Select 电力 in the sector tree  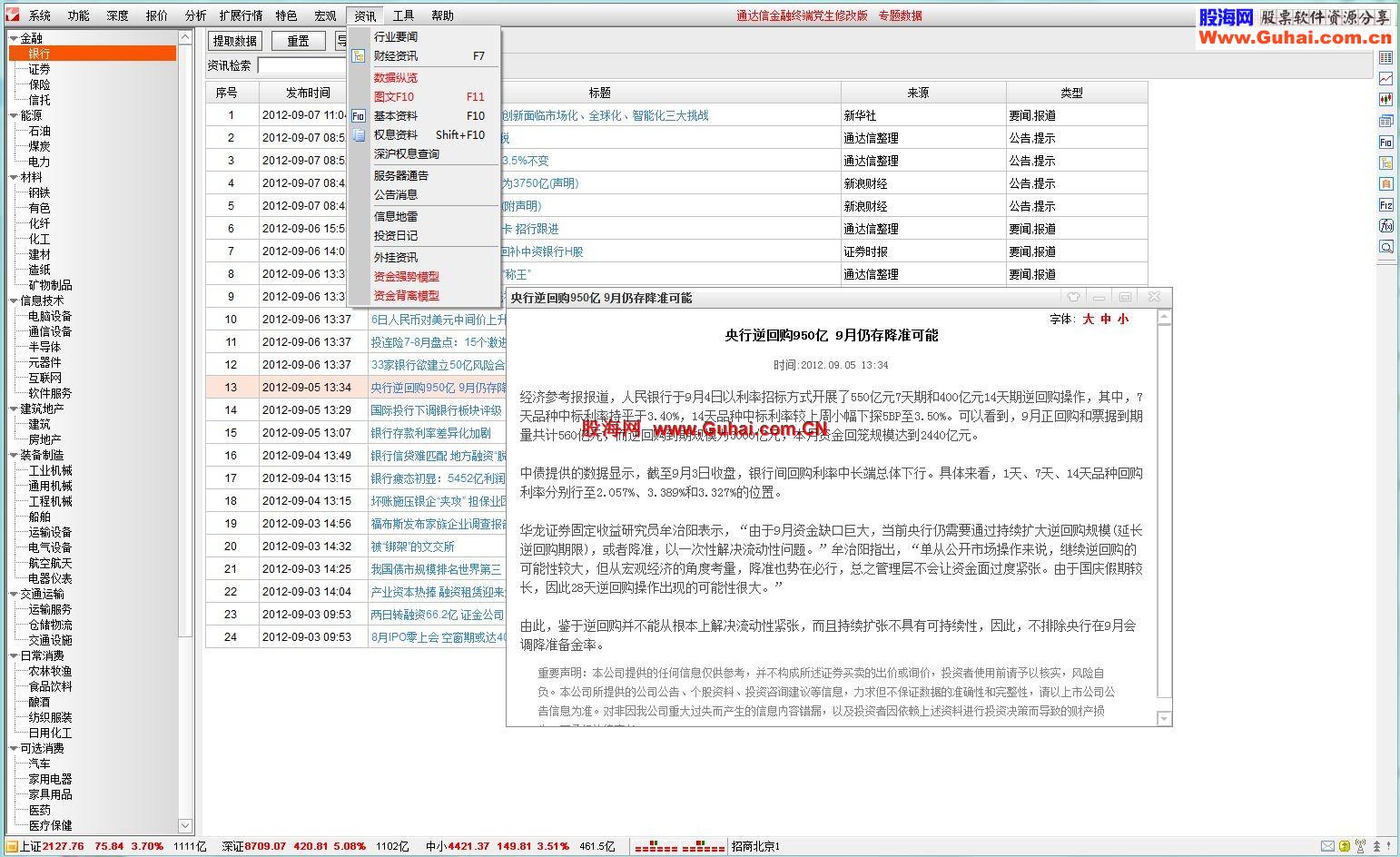tap(39, 162)
